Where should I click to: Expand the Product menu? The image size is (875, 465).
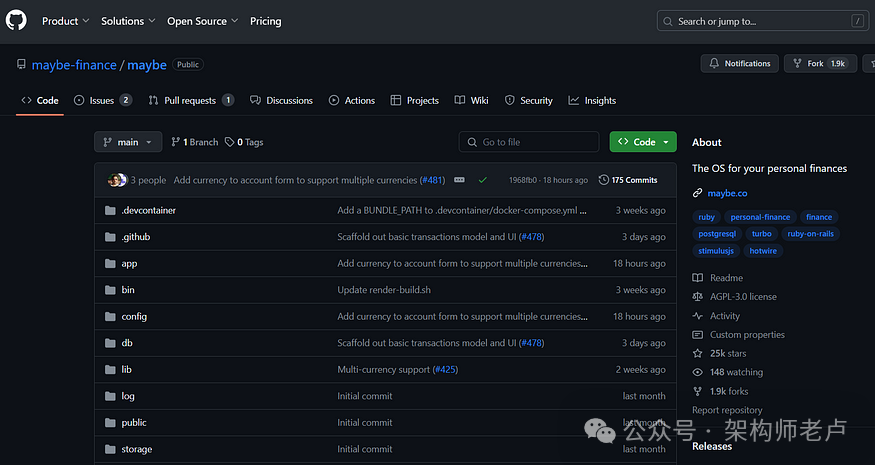pos(65,21)
